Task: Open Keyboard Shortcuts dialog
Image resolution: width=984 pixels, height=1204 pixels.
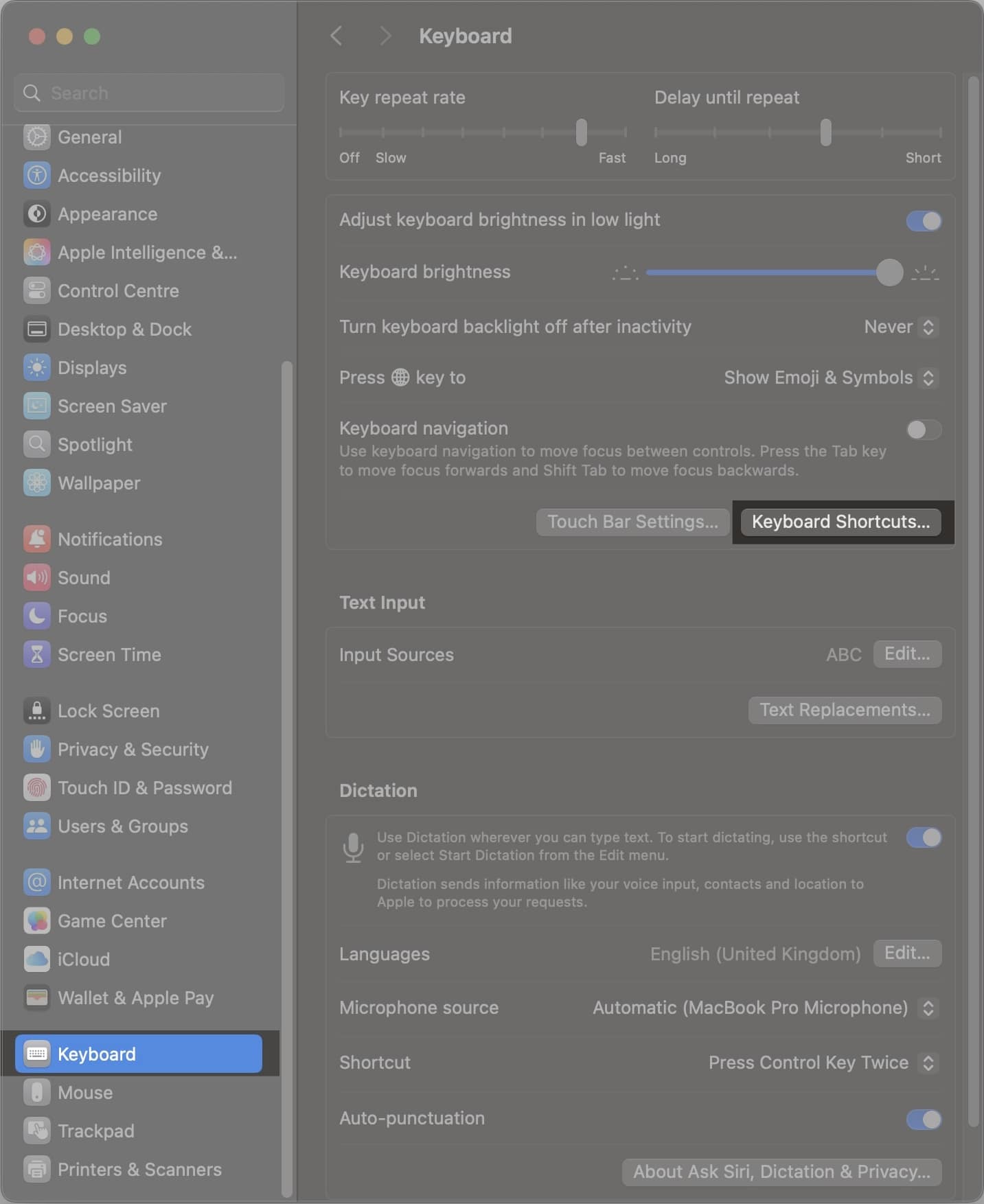Action: (840, 522)
